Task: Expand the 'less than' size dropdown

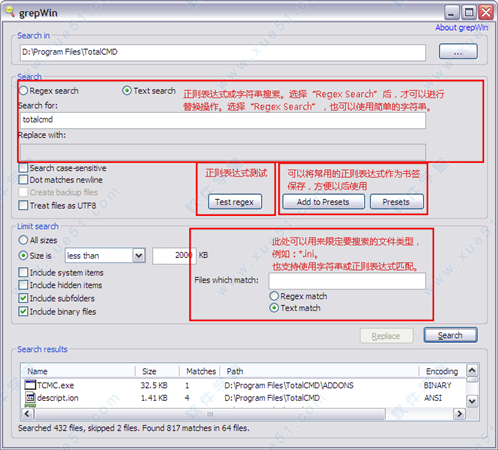Action: coord(139,256)
